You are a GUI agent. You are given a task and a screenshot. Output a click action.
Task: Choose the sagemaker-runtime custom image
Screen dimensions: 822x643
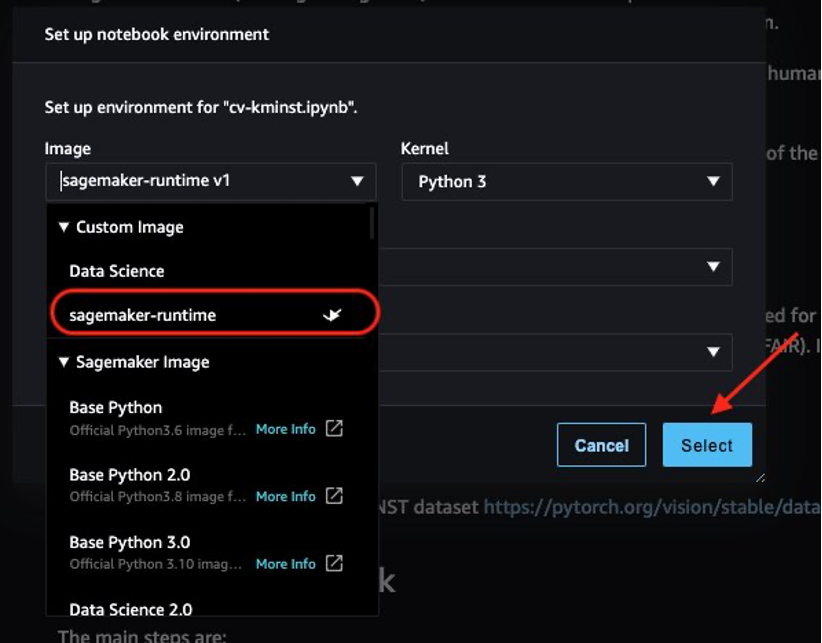[x=214, y=315]
